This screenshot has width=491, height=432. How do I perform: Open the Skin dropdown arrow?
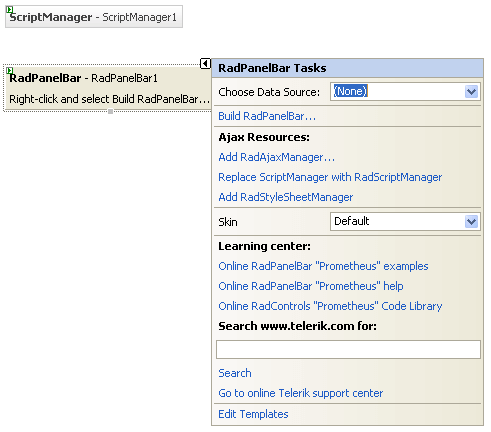point(471,221)
